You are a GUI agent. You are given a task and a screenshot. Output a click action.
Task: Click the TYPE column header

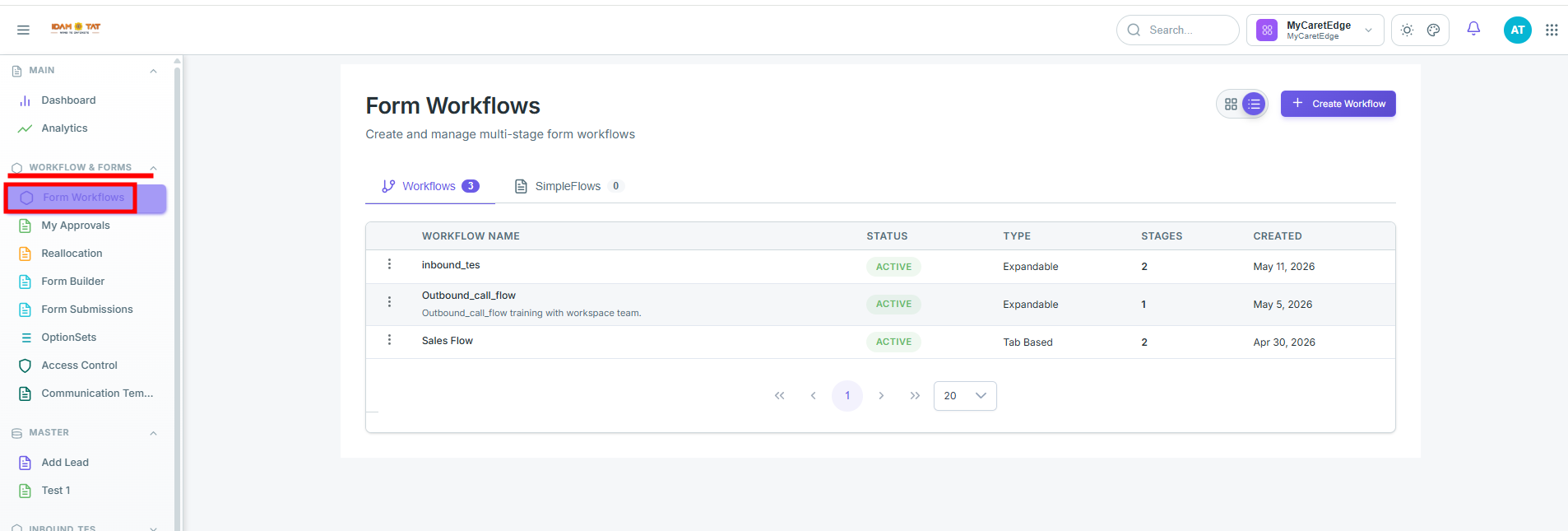tap(1017, 236)
